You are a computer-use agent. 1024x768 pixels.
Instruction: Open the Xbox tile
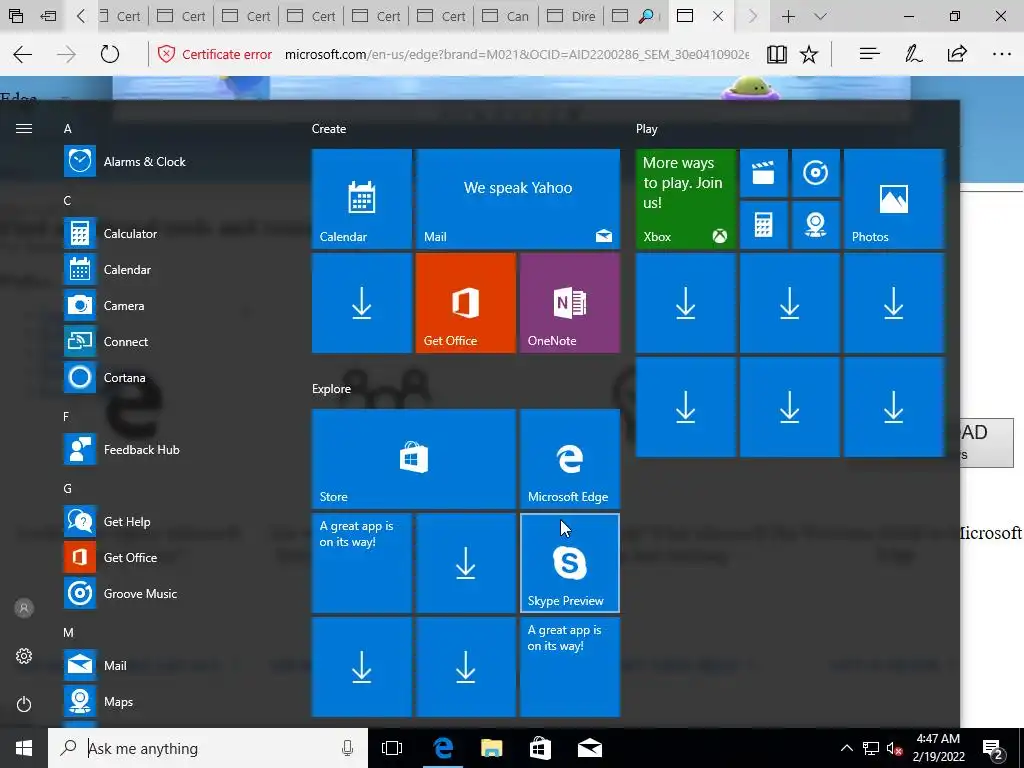tap(686, 199)
